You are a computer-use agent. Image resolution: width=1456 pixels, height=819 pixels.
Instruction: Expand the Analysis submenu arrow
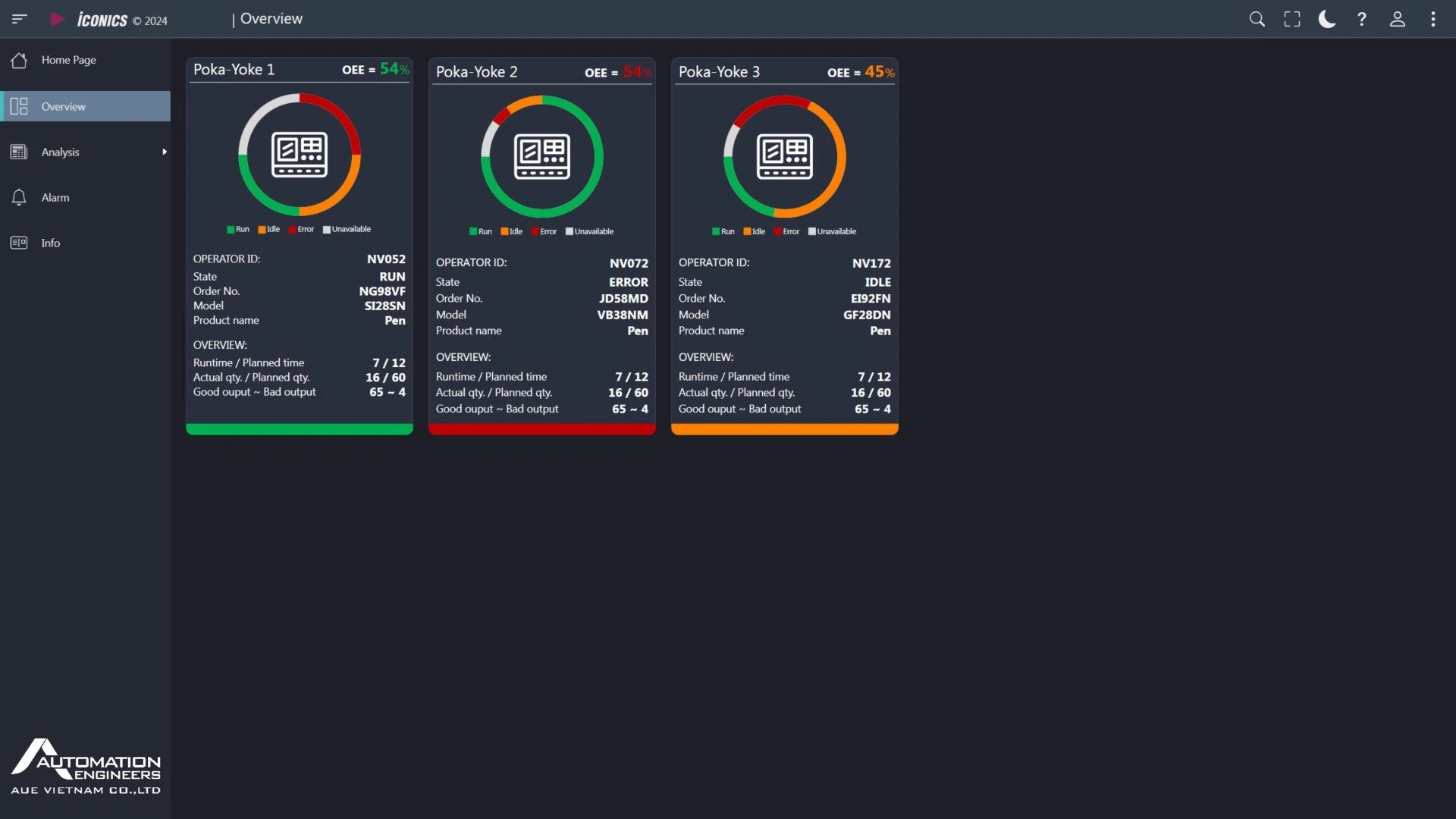pyautogui.click(x=164, y=152)
